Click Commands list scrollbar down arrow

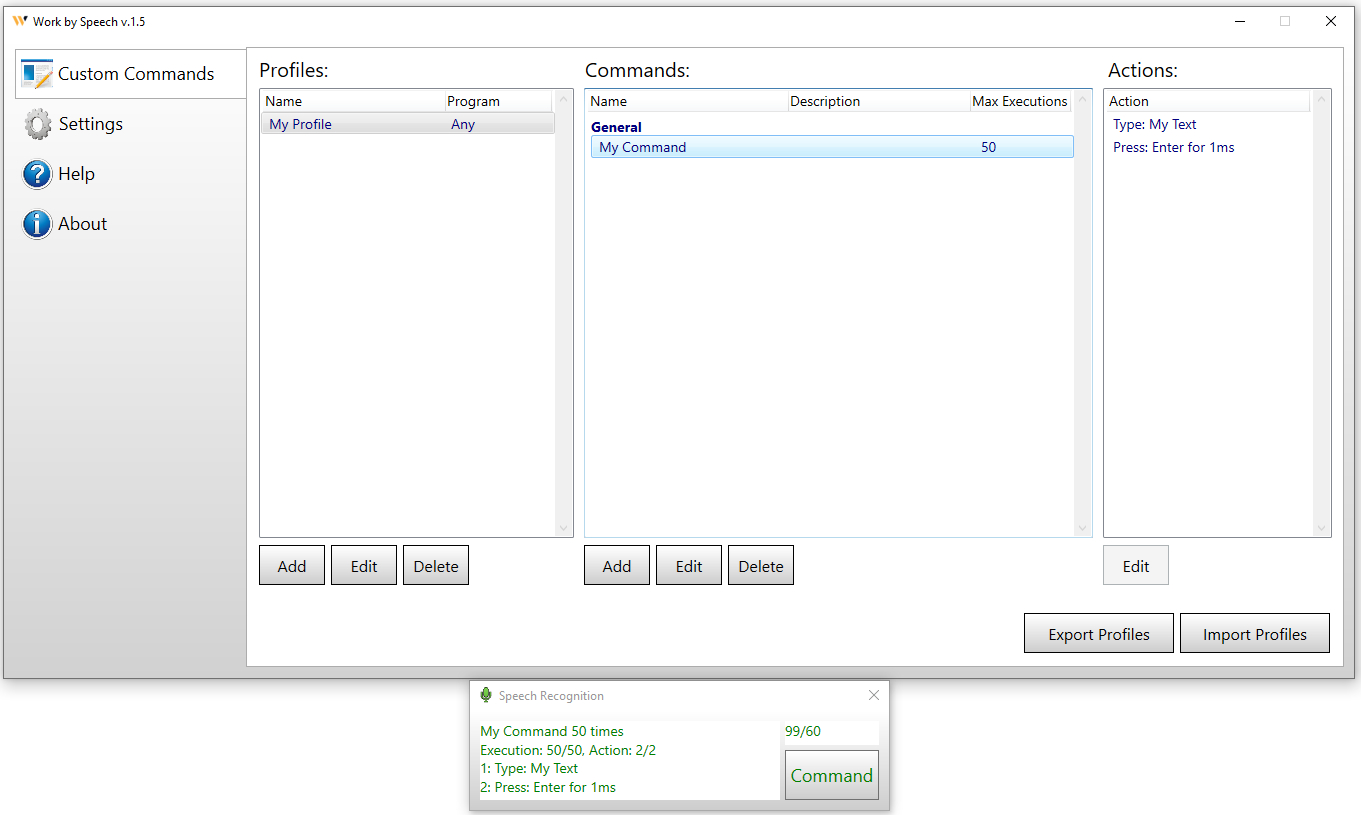[x=1081, y=528]
